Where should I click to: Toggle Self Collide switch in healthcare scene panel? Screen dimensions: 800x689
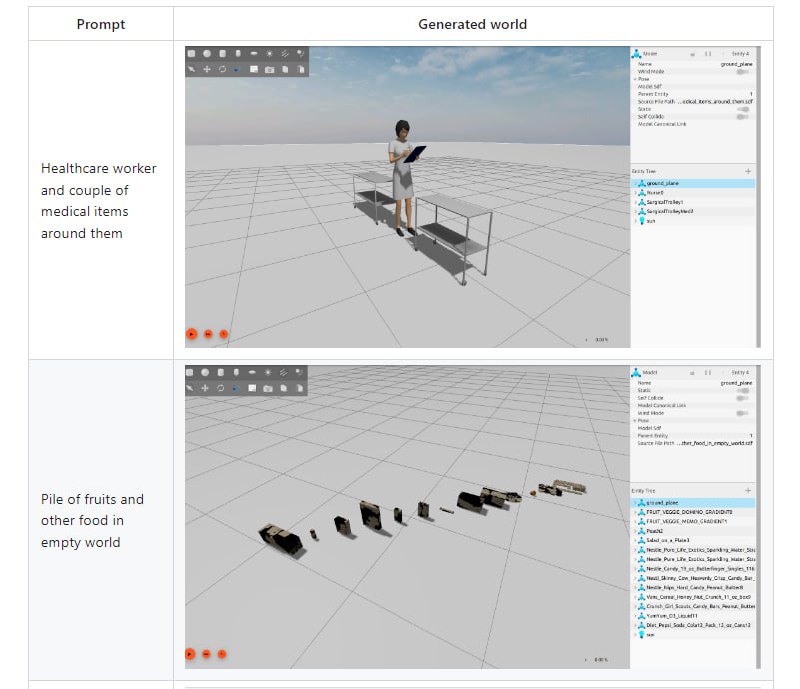741,116
